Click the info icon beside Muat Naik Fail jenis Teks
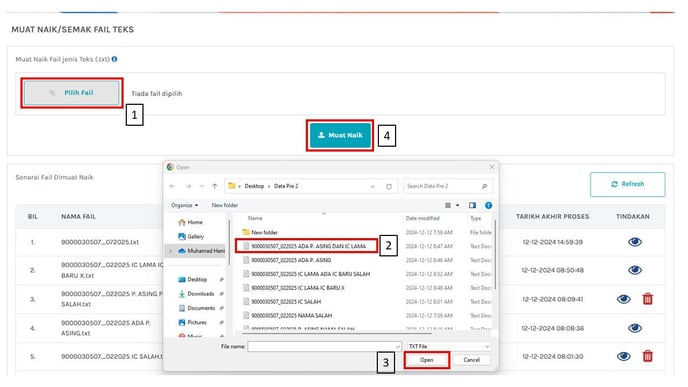The height and width of the screenshot is (387, 688). (115, 59)
